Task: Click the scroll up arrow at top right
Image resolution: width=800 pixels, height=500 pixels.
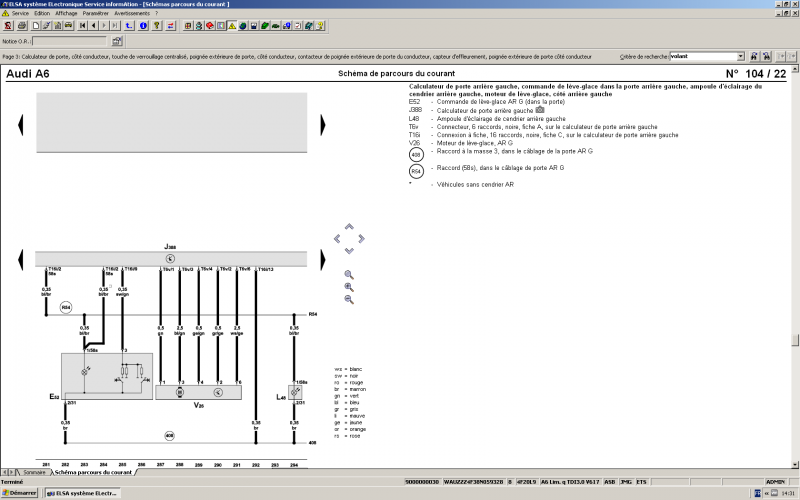Action: 795,68
